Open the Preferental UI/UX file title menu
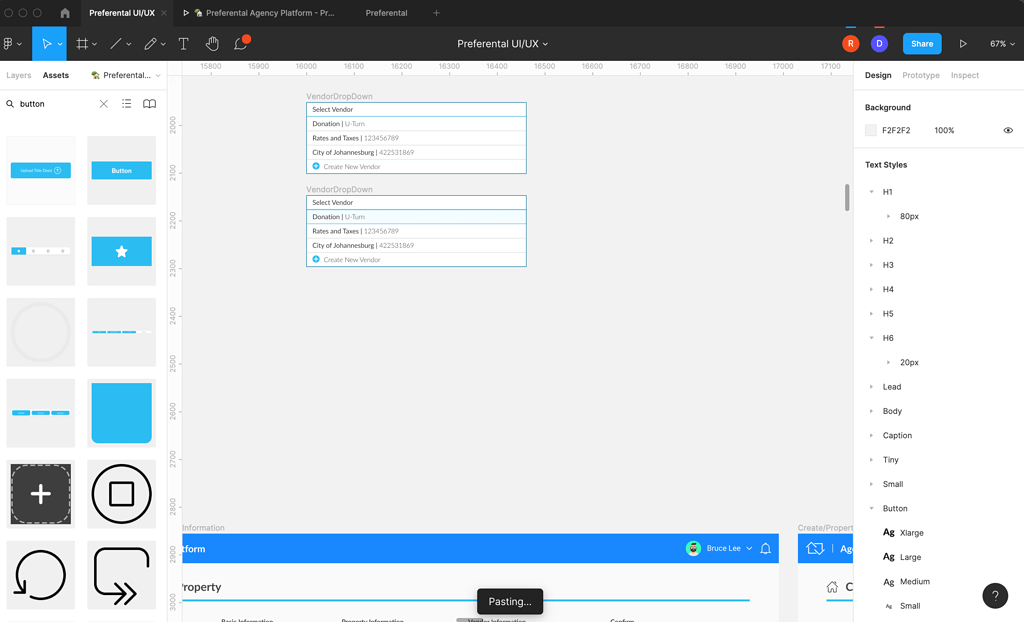 point(502,44)
